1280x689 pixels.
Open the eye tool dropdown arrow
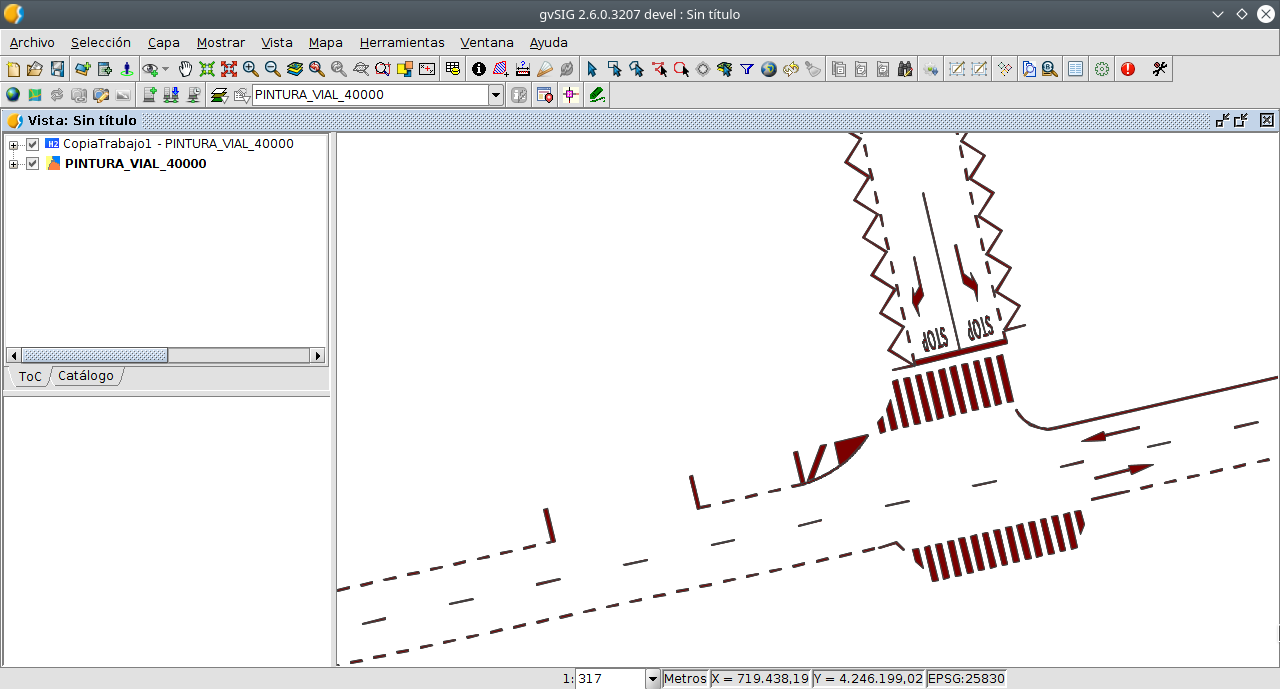pos(166,69)
